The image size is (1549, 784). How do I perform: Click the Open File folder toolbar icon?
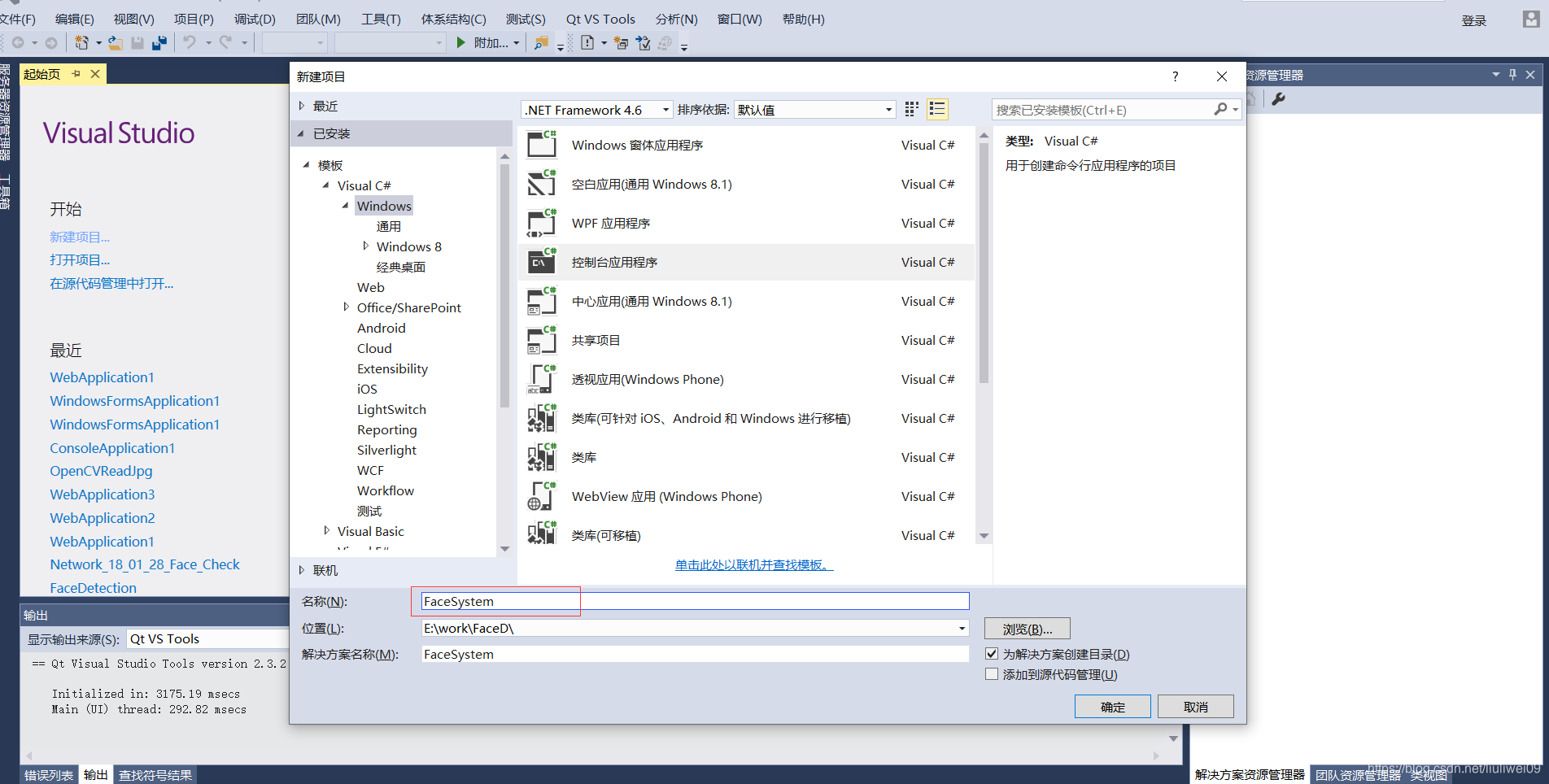point(116,42)
